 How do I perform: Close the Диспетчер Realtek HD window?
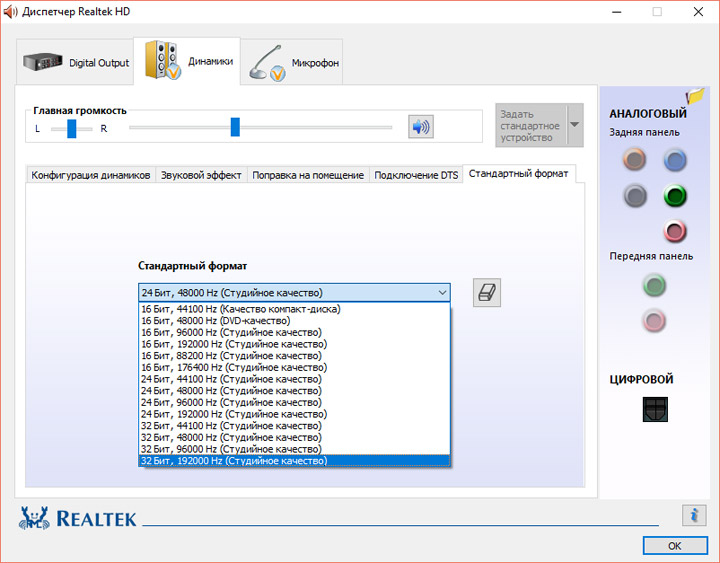tap(698, 12)
